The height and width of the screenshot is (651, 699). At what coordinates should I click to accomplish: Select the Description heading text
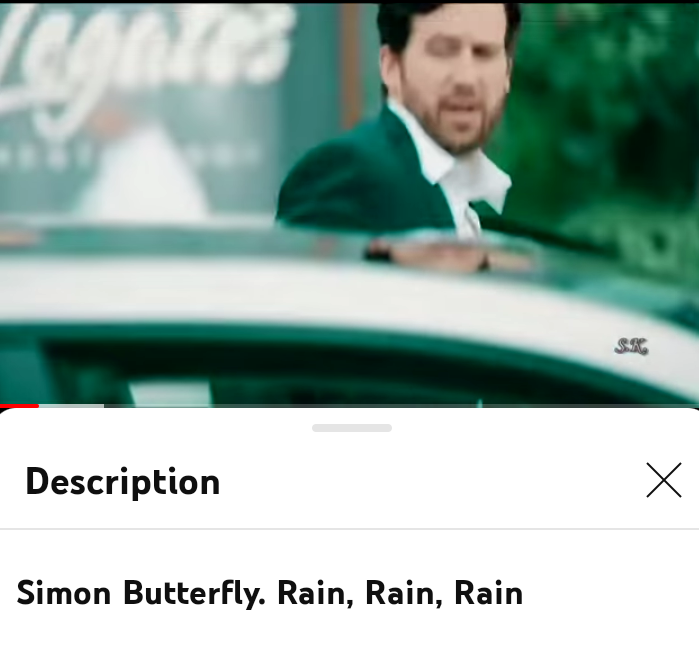123,482
